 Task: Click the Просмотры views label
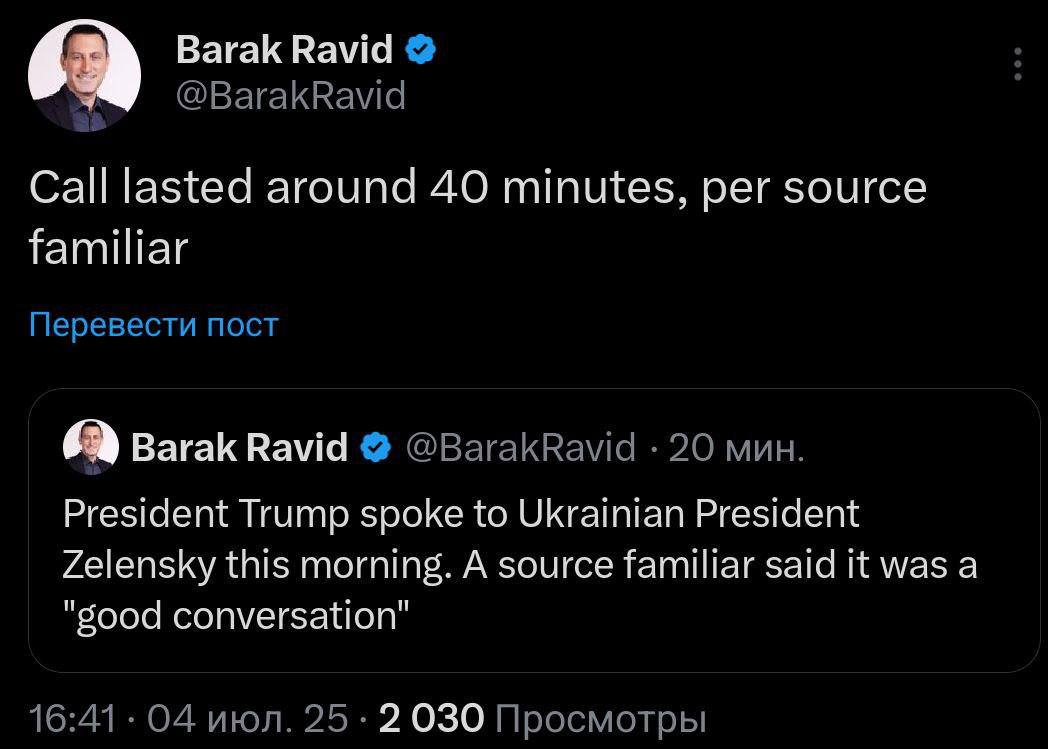click(x=601, y=718)
